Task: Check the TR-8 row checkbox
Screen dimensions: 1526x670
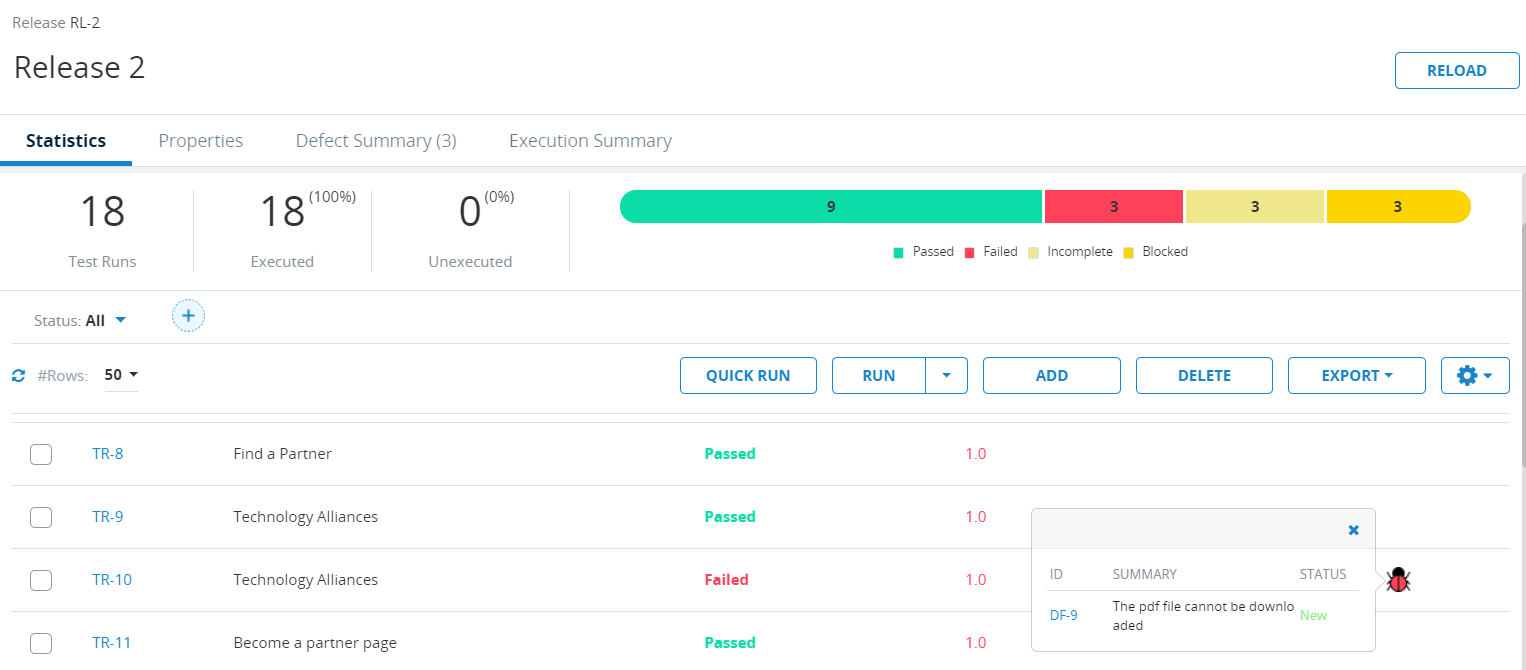Action: click(41, 454)
